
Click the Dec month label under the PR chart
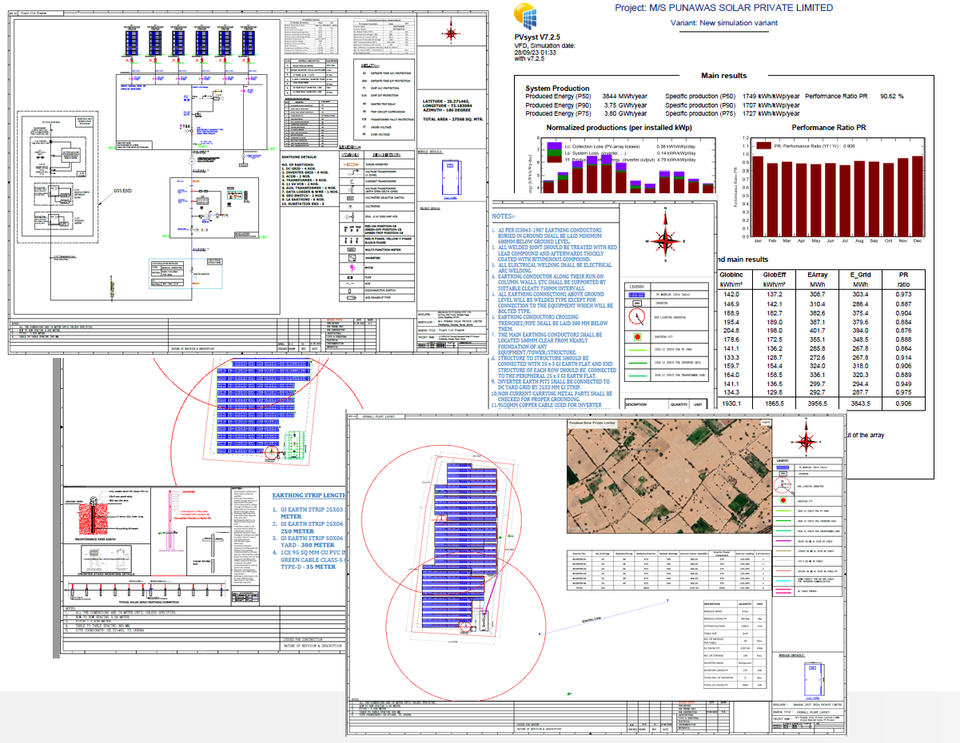(917, 241)
